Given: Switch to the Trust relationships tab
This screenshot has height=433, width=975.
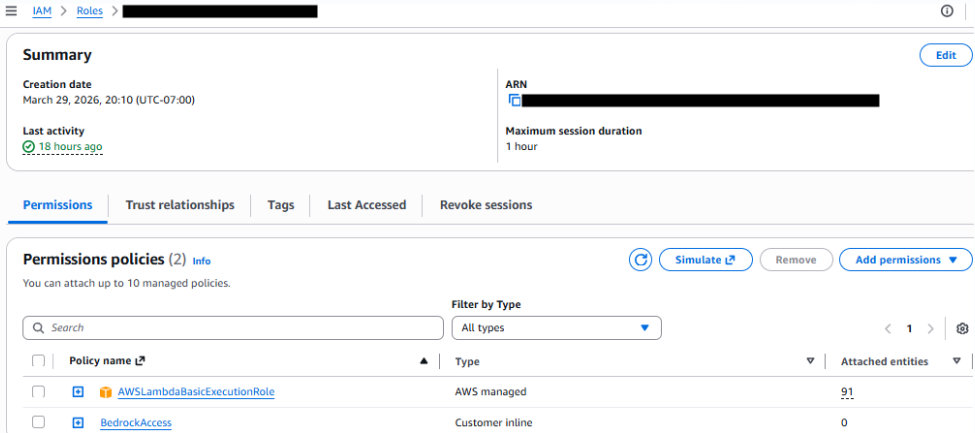Looking at the screenshot, I should pyautogui.click(x=180, y=205).
